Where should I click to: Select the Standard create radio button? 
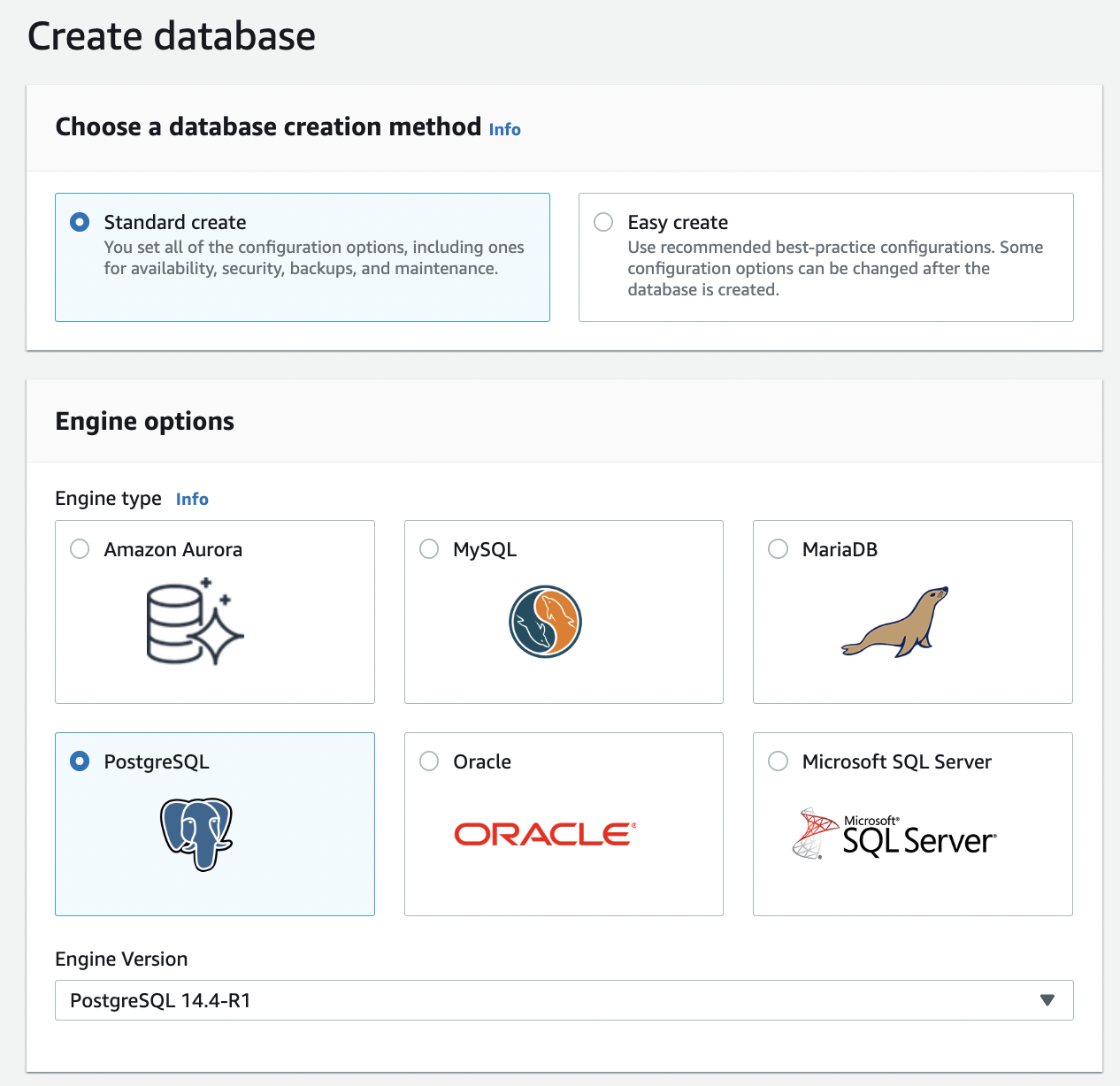[80, 222]
